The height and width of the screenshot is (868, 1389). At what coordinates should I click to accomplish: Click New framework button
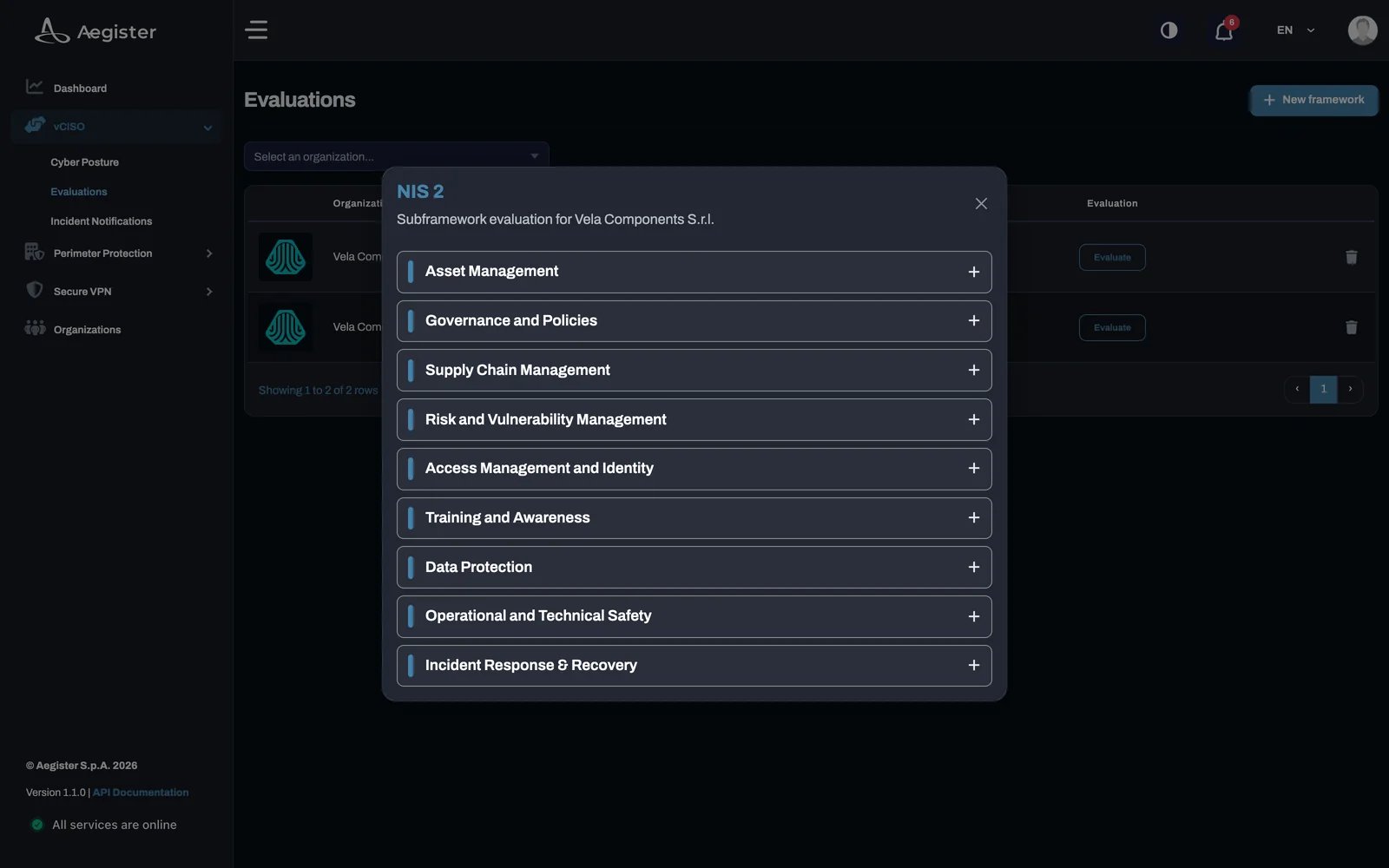tap(1313, 100)
